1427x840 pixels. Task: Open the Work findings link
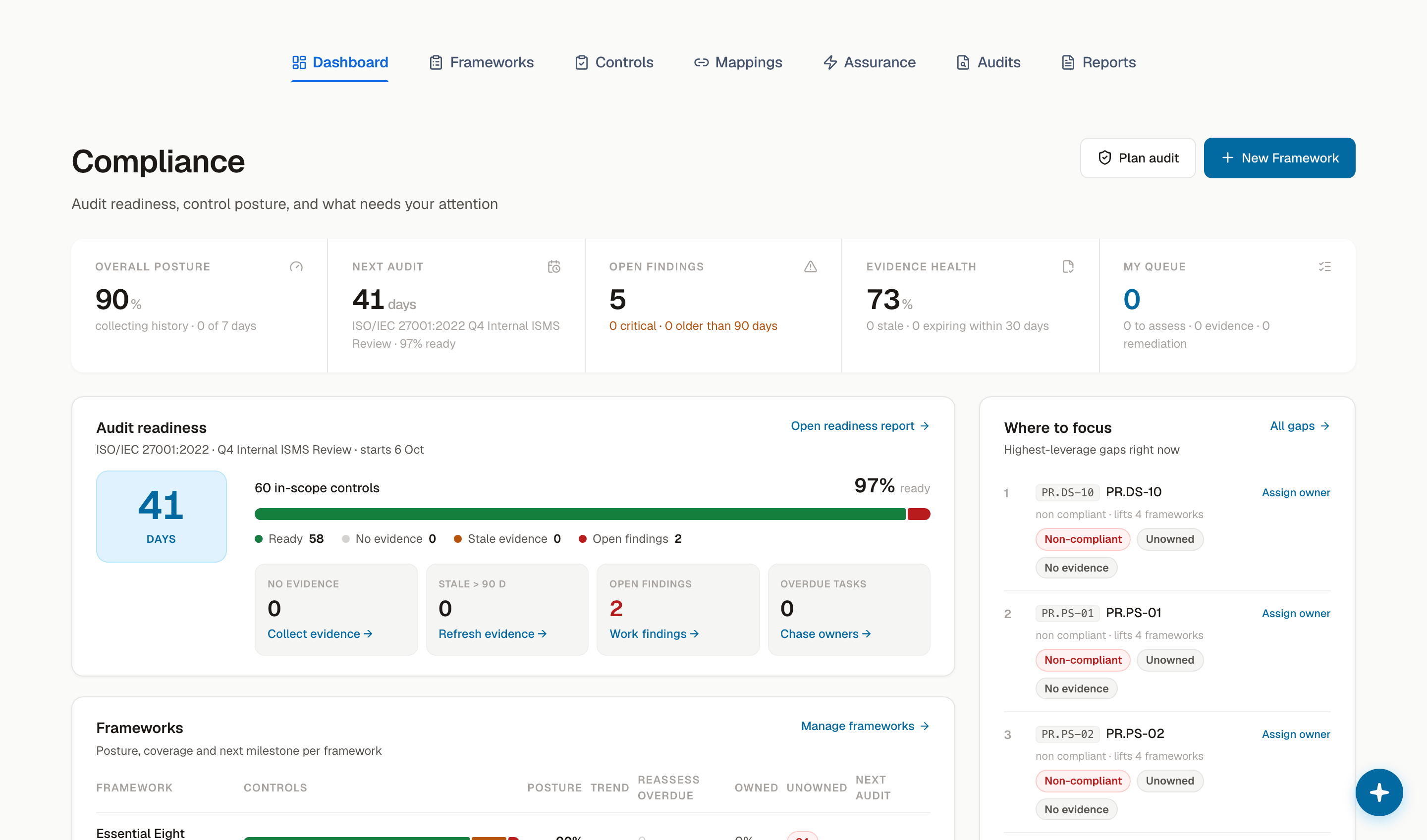(654, 634)
